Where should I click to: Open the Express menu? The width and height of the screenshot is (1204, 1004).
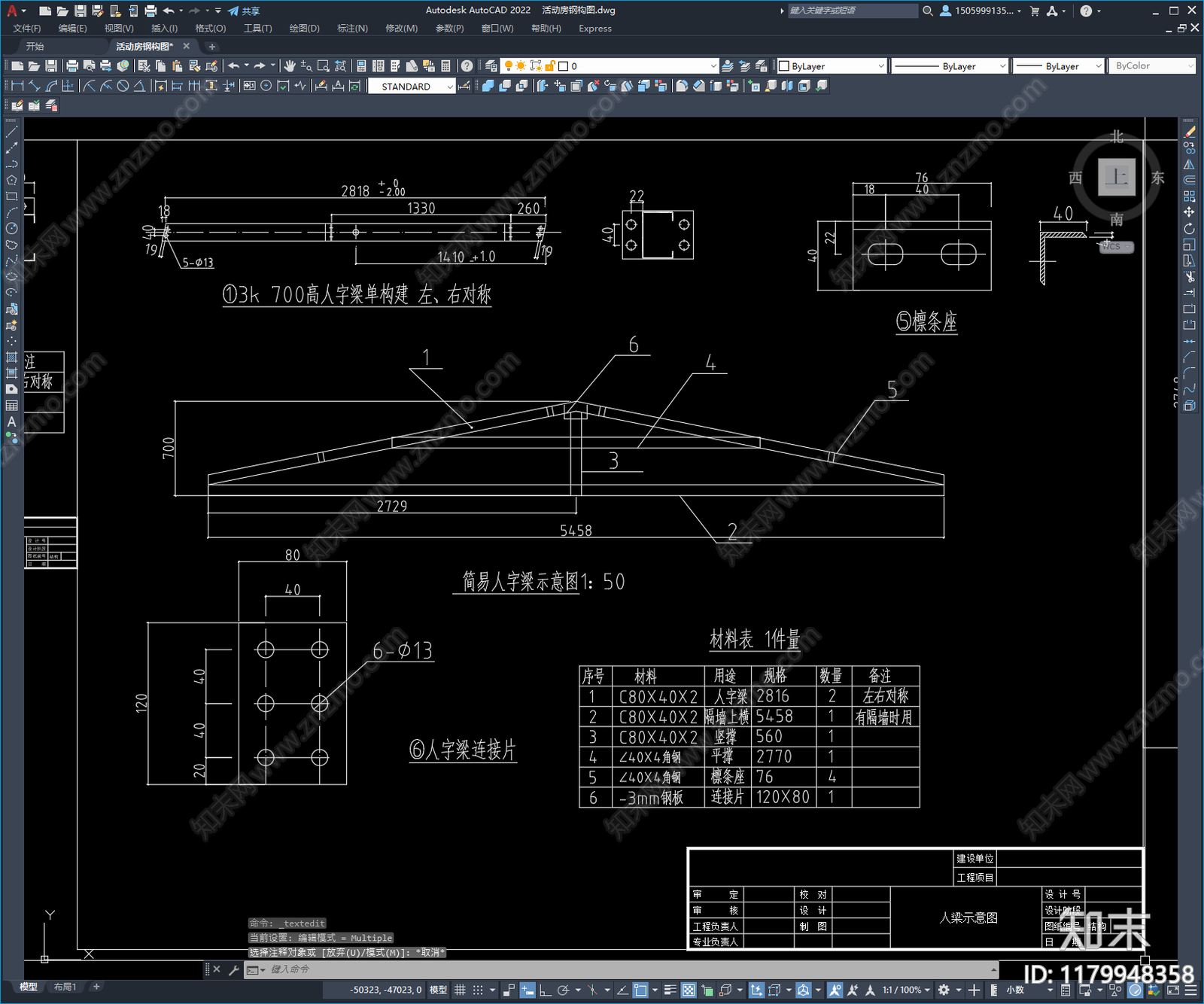(x=595, y=29)
